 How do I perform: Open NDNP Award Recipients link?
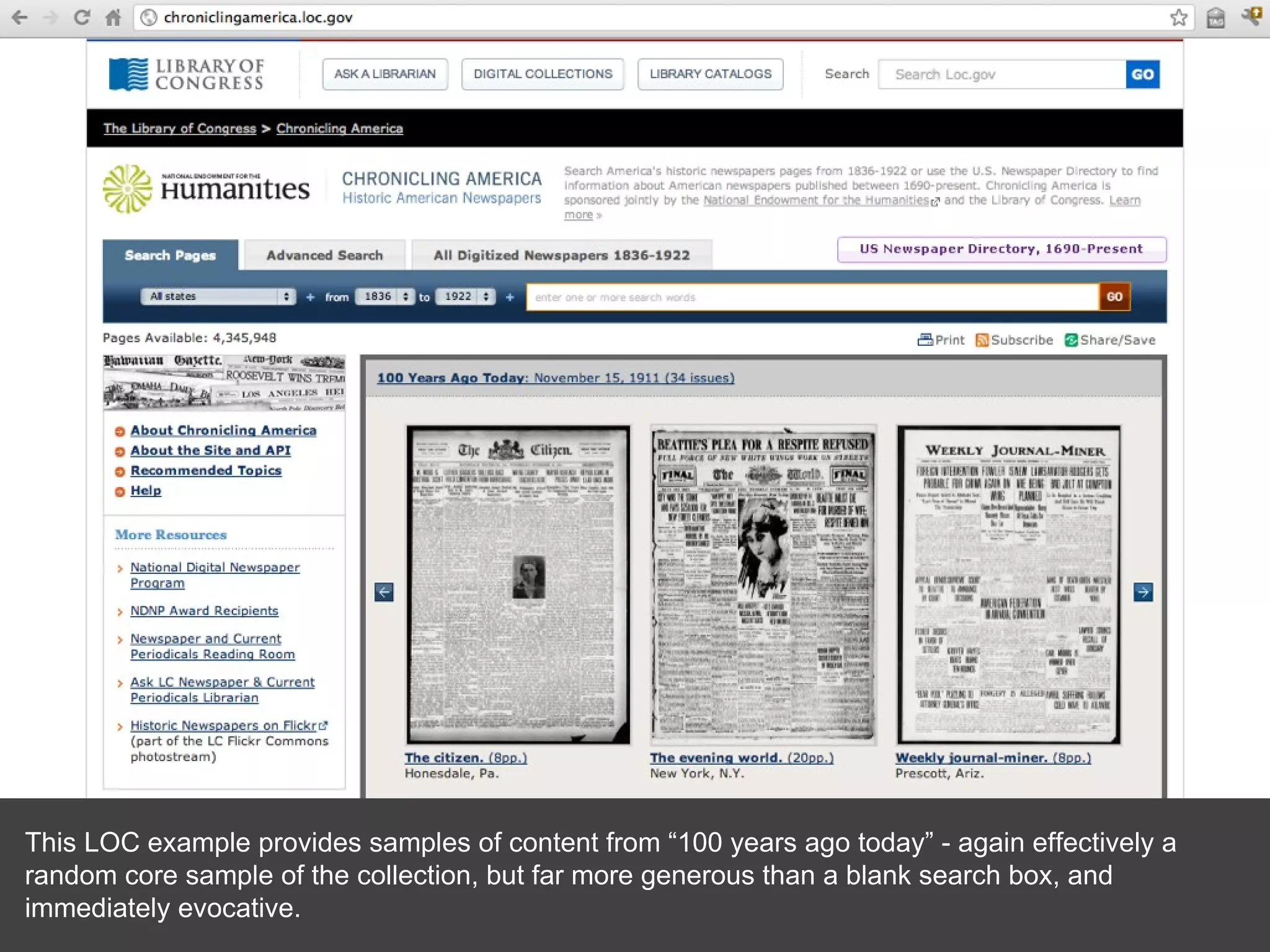204,610
